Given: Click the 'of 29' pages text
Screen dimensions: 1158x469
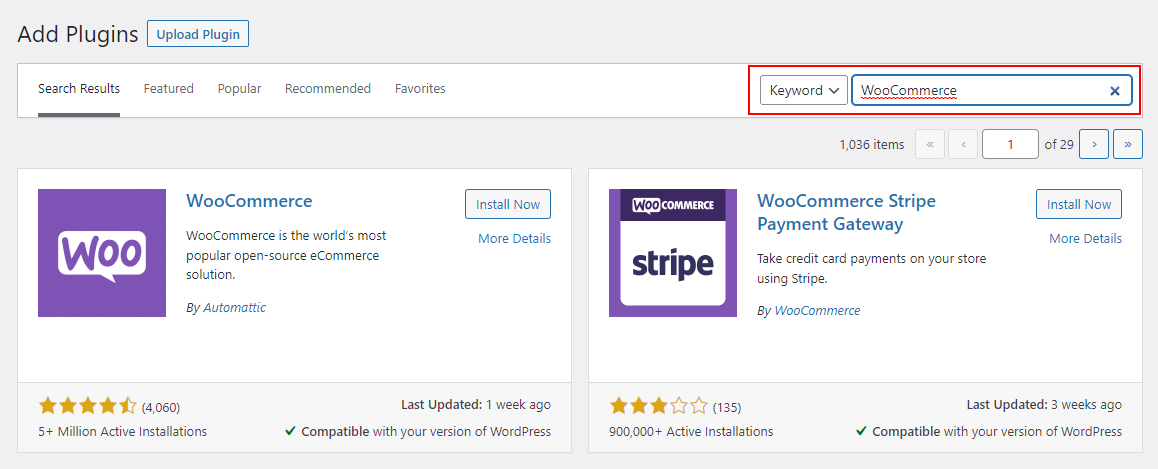Looking at the screenshot, I should coord(1059,145).
